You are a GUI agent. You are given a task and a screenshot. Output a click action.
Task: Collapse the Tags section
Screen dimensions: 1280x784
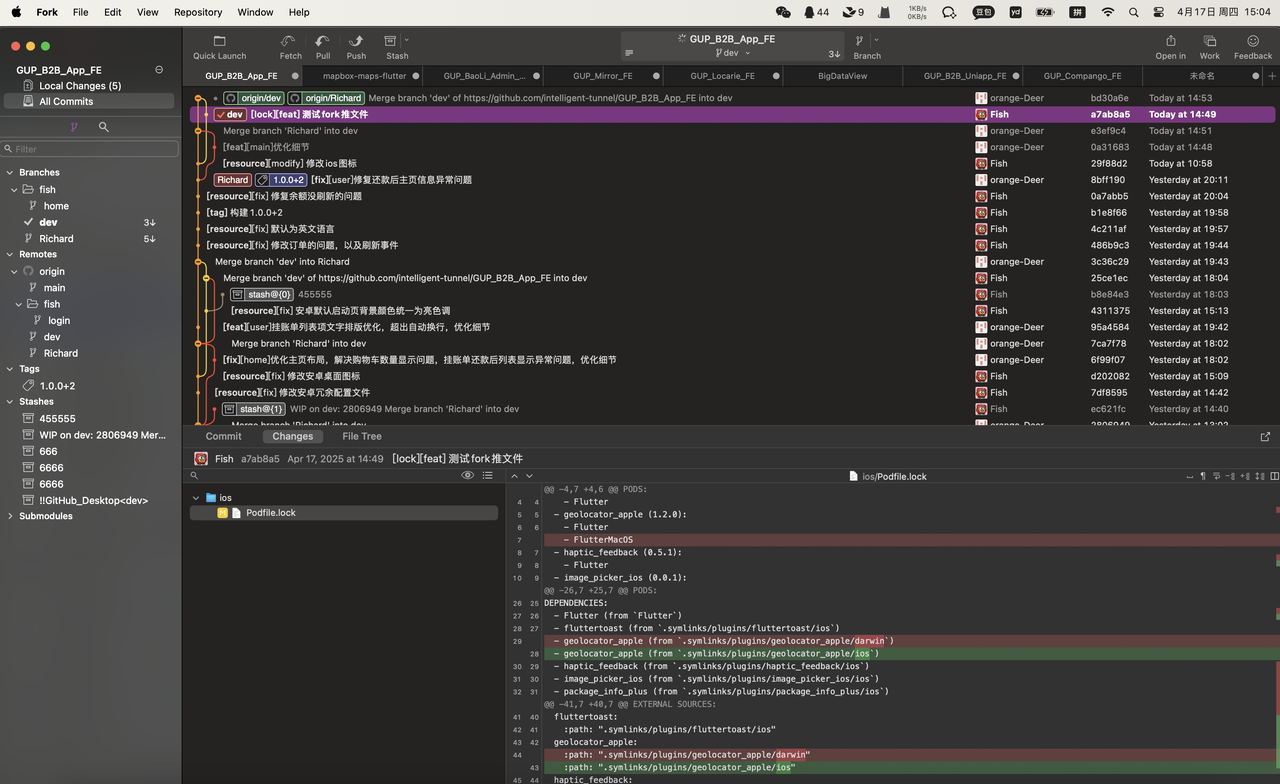pos(10,369)
